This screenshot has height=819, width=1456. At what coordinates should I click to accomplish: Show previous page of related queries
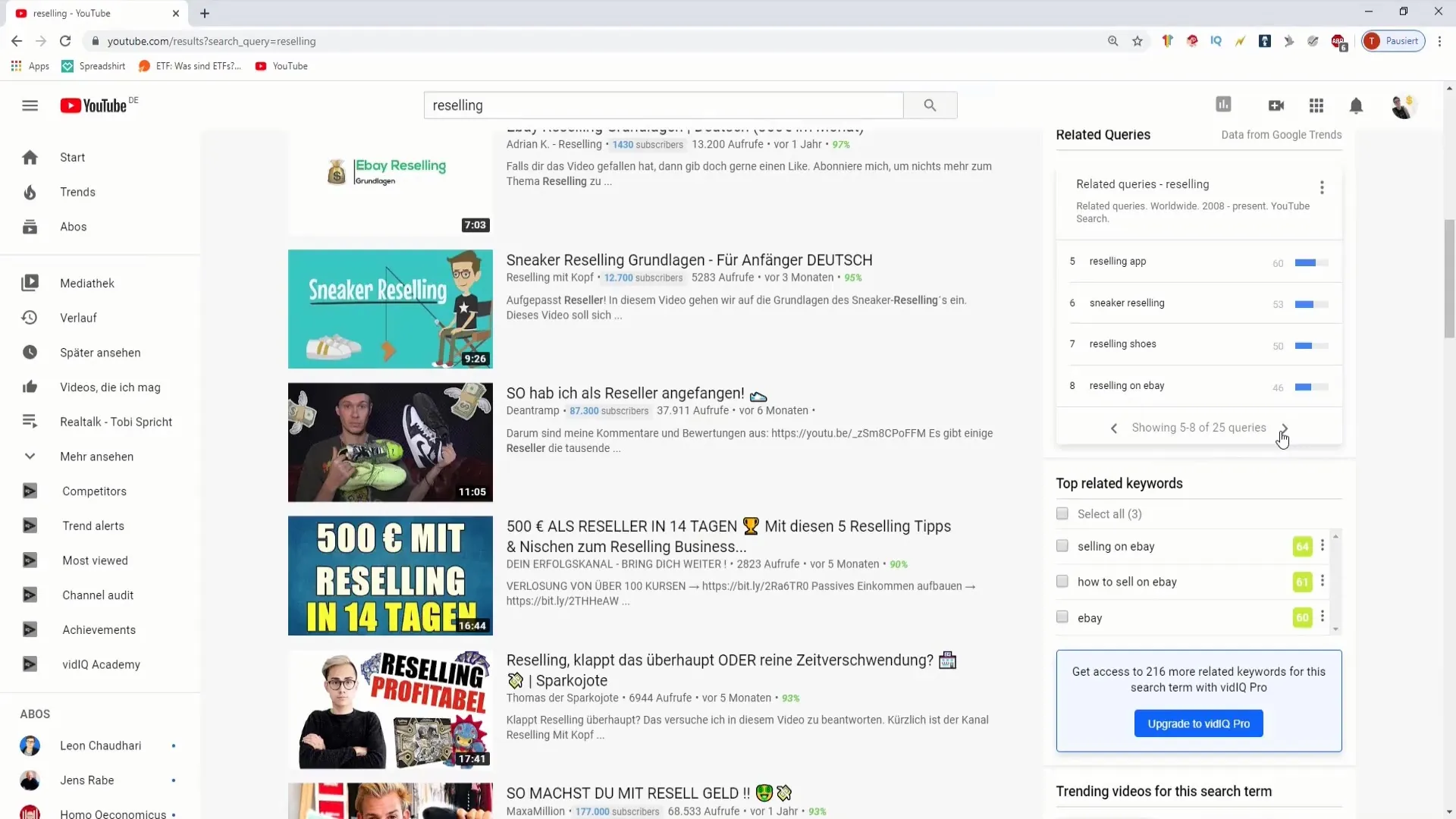pos(1114,428)
